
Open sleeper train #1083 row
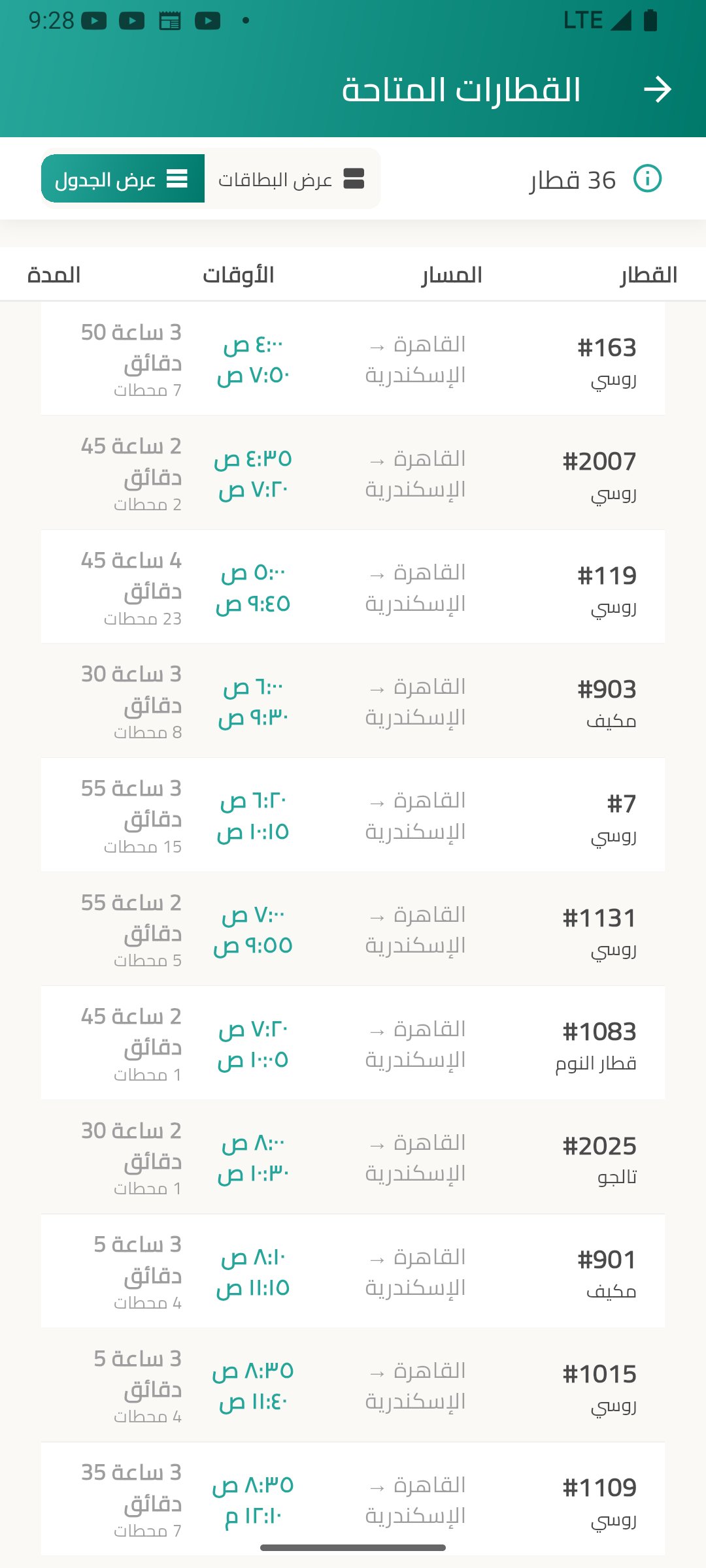[353, 1043]
